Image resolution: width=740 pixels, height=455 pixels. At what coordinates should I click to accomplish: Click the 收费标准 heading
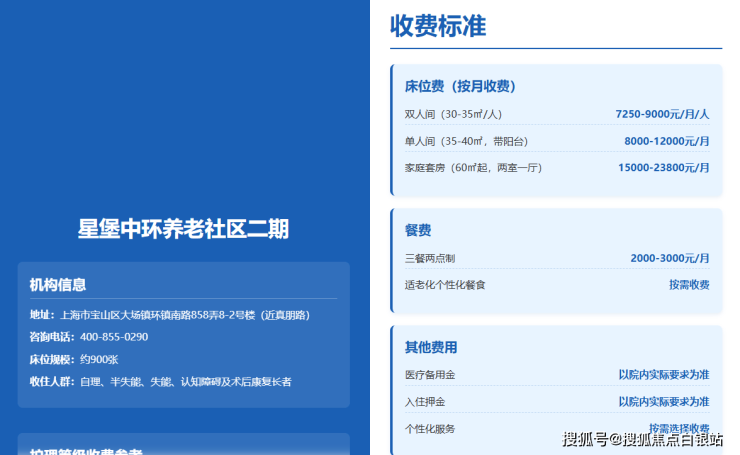click(x=437, y=25)
